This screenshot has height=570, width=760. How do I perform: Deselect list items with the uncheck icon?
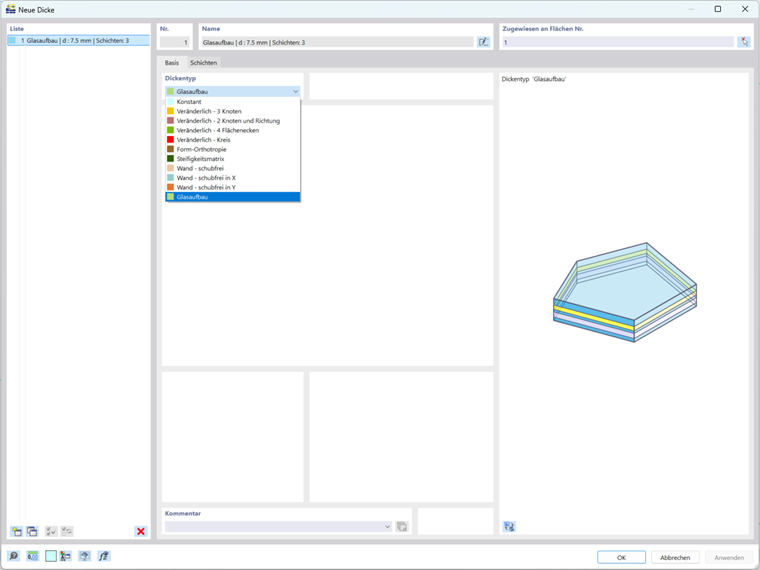pos(67,531)
